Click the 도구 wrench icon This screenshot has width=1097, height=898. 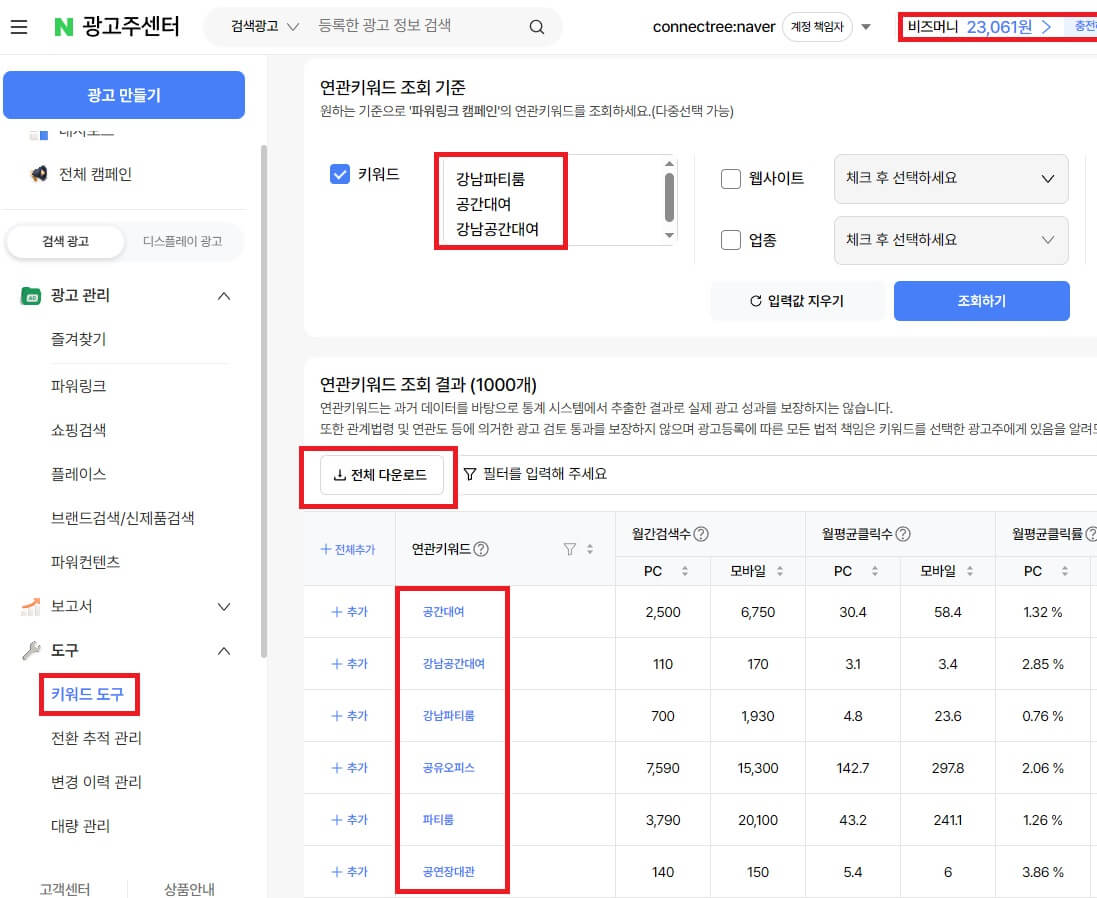(31, 650)
